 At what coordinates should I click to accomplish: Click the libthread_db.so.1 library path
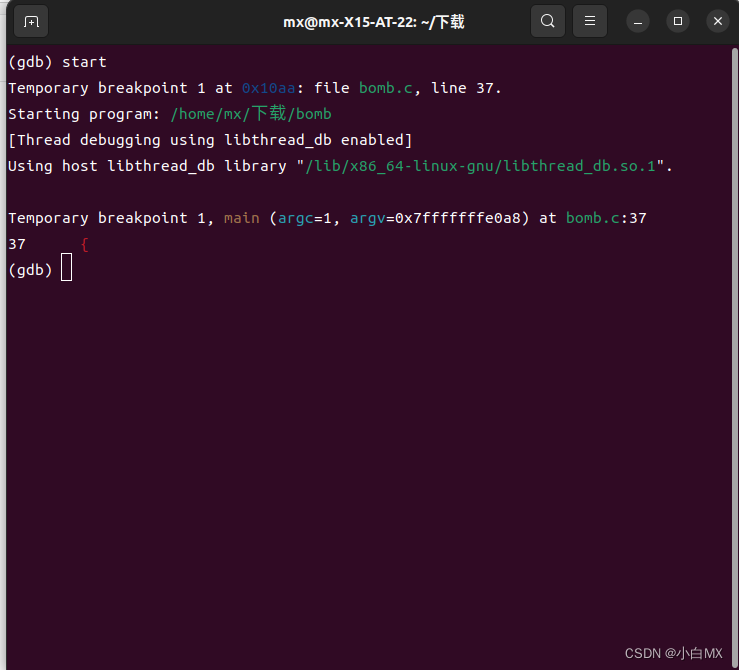(480, 166)
